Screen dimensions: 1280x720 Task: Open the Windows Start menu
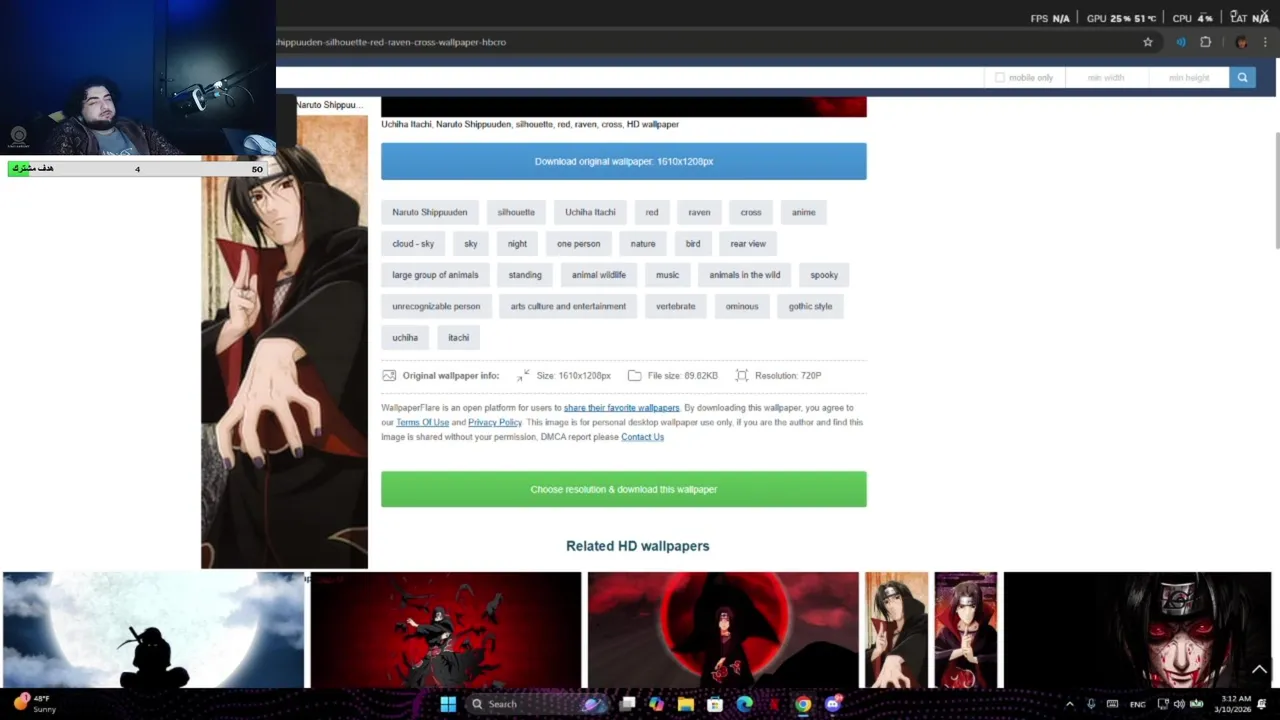448,704
